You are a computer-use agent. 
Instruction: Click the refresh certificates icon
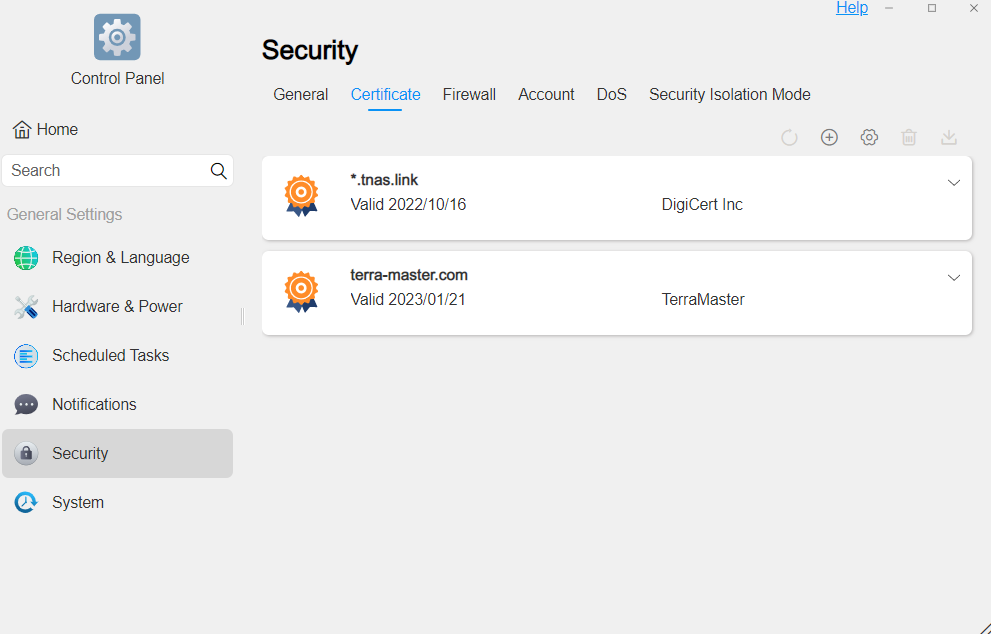click(x=789, y=138)
